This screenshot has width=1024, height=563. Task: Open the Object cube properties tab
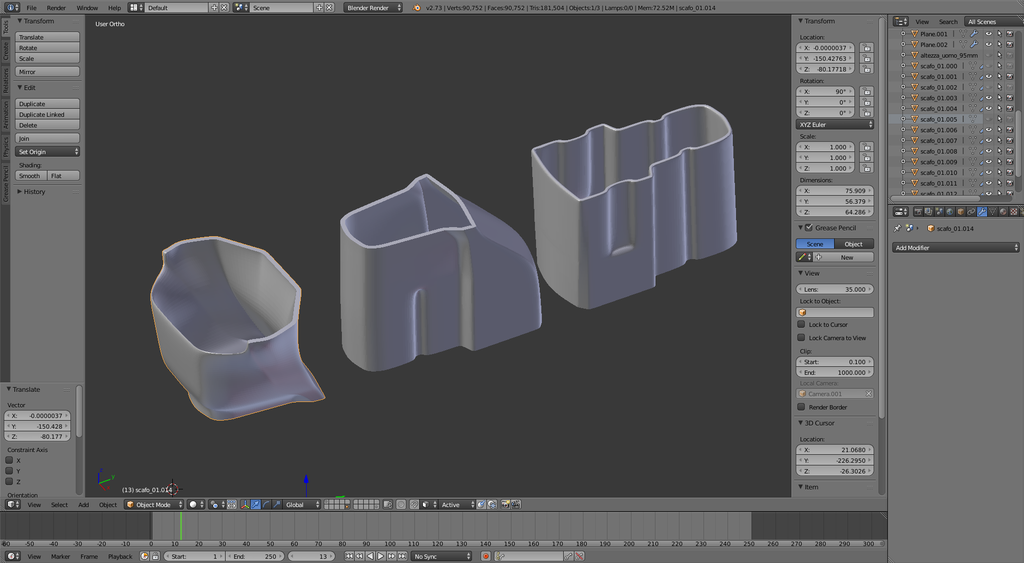point(961,212)
